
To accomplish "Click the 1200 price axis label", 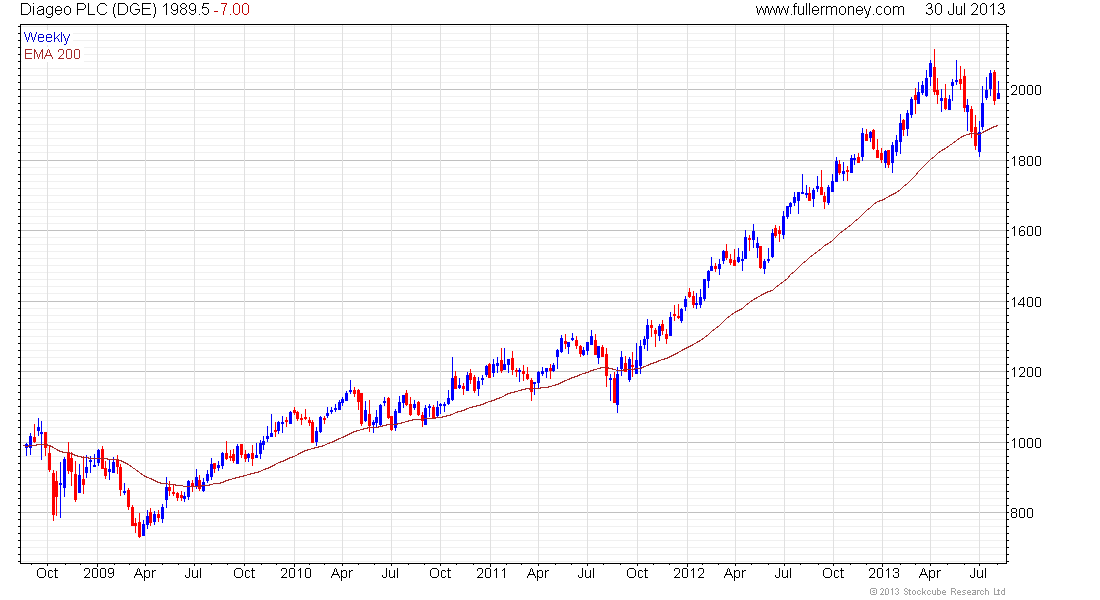I will click(x=1026, y=373).
